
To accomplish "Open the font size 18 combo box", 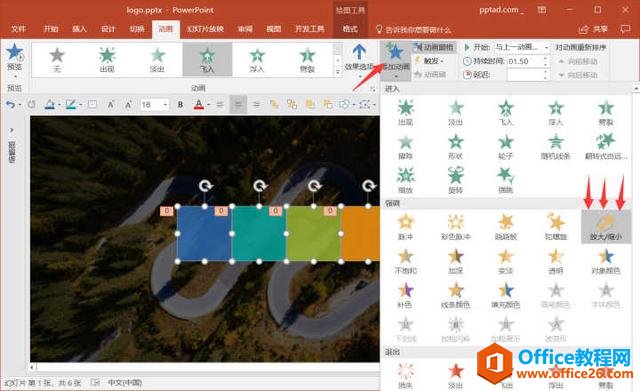I will click(154, 105).
